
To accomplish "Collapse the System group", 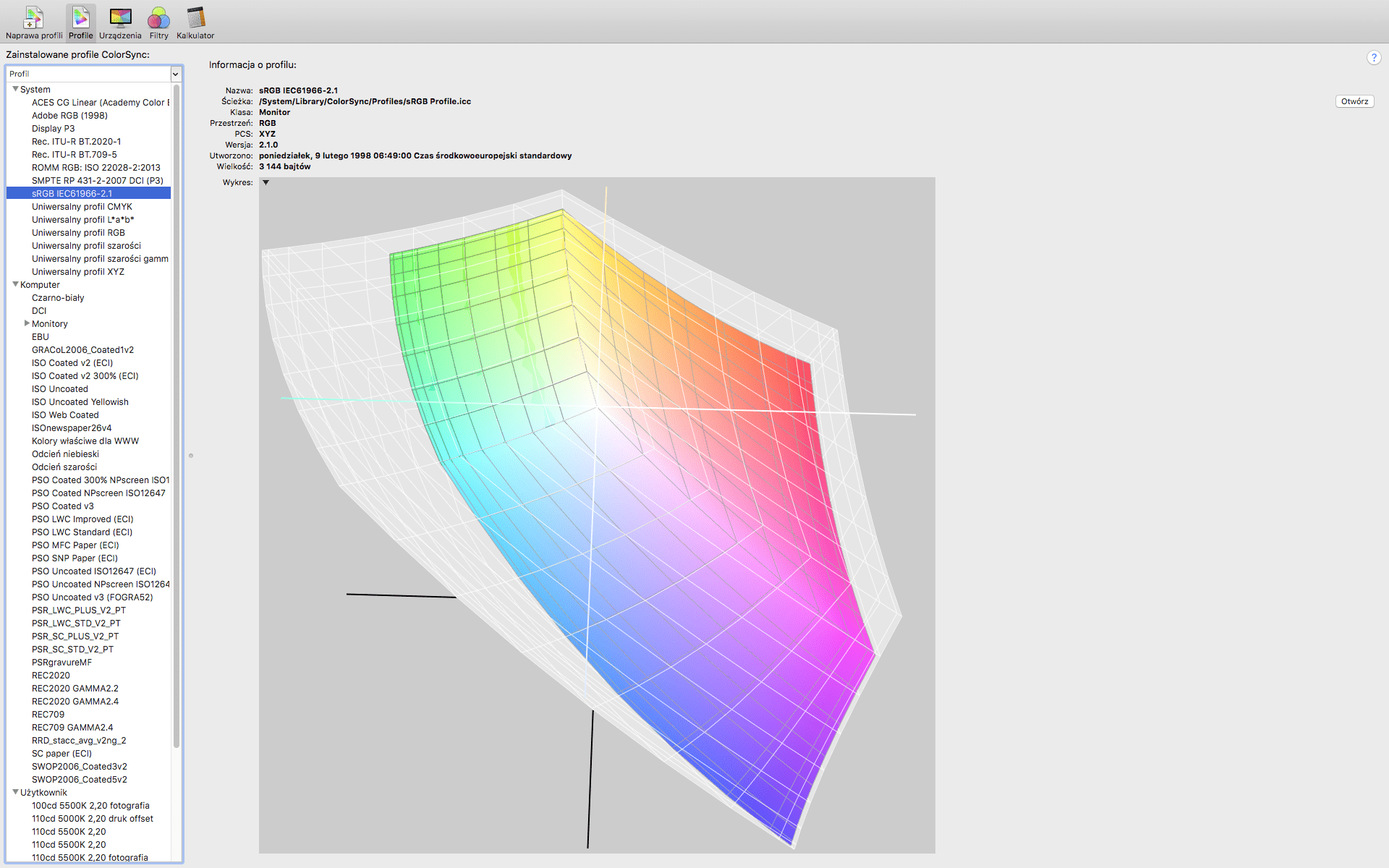I will (x=15, y=89).
